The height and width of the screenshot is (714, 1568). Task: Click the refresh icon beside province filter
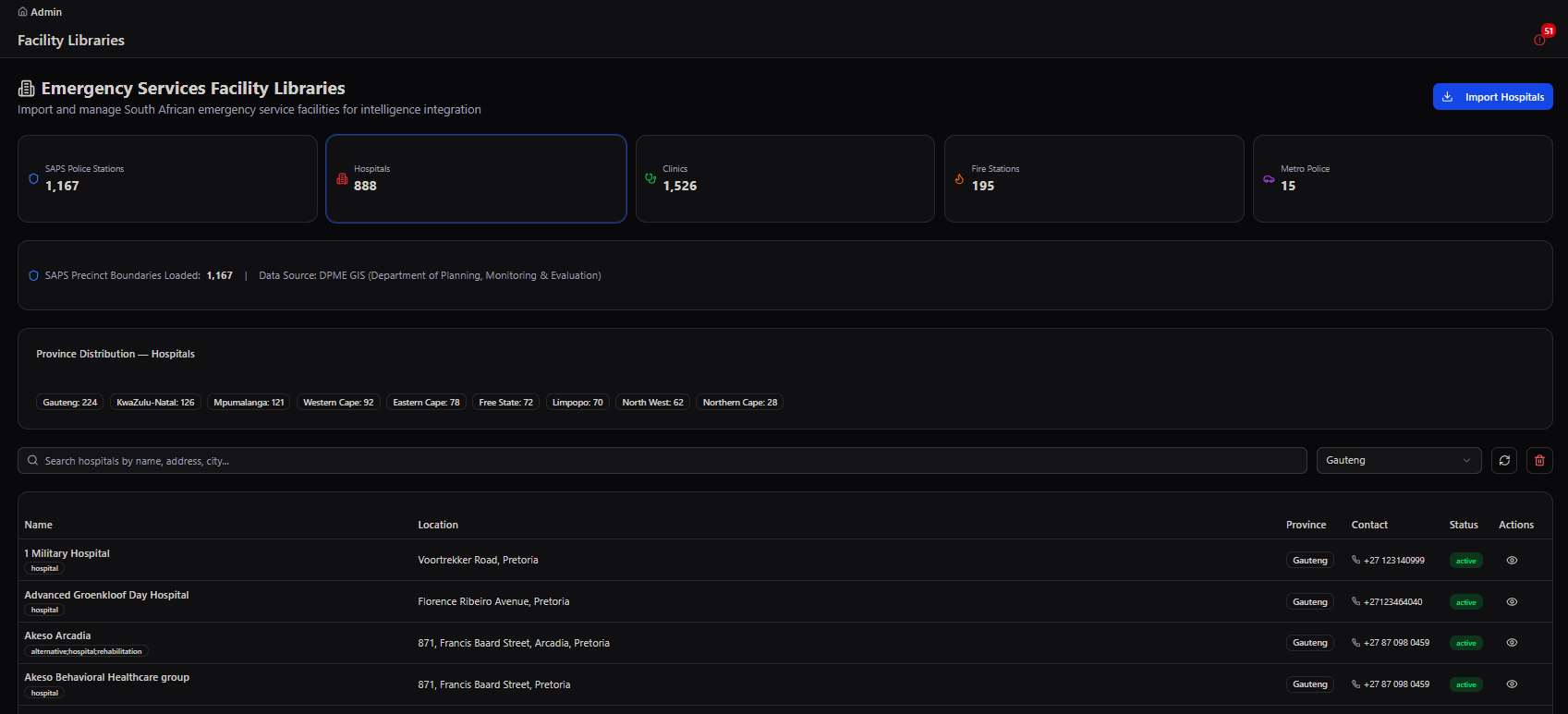coord(1504,460)
